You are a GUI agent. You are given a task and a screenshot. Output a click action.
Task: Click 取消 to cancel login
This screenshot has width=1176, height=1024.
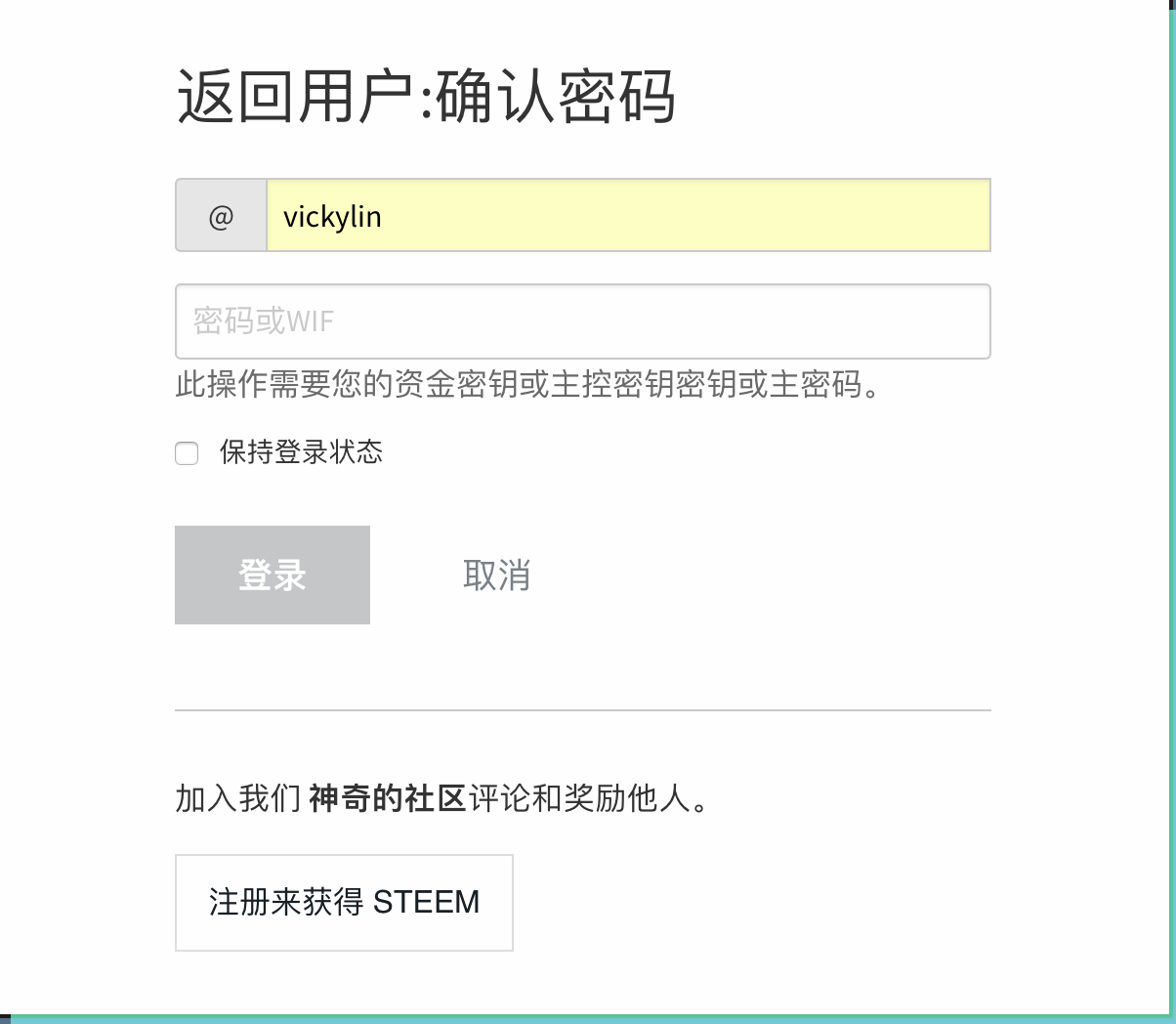pos(496,576)
